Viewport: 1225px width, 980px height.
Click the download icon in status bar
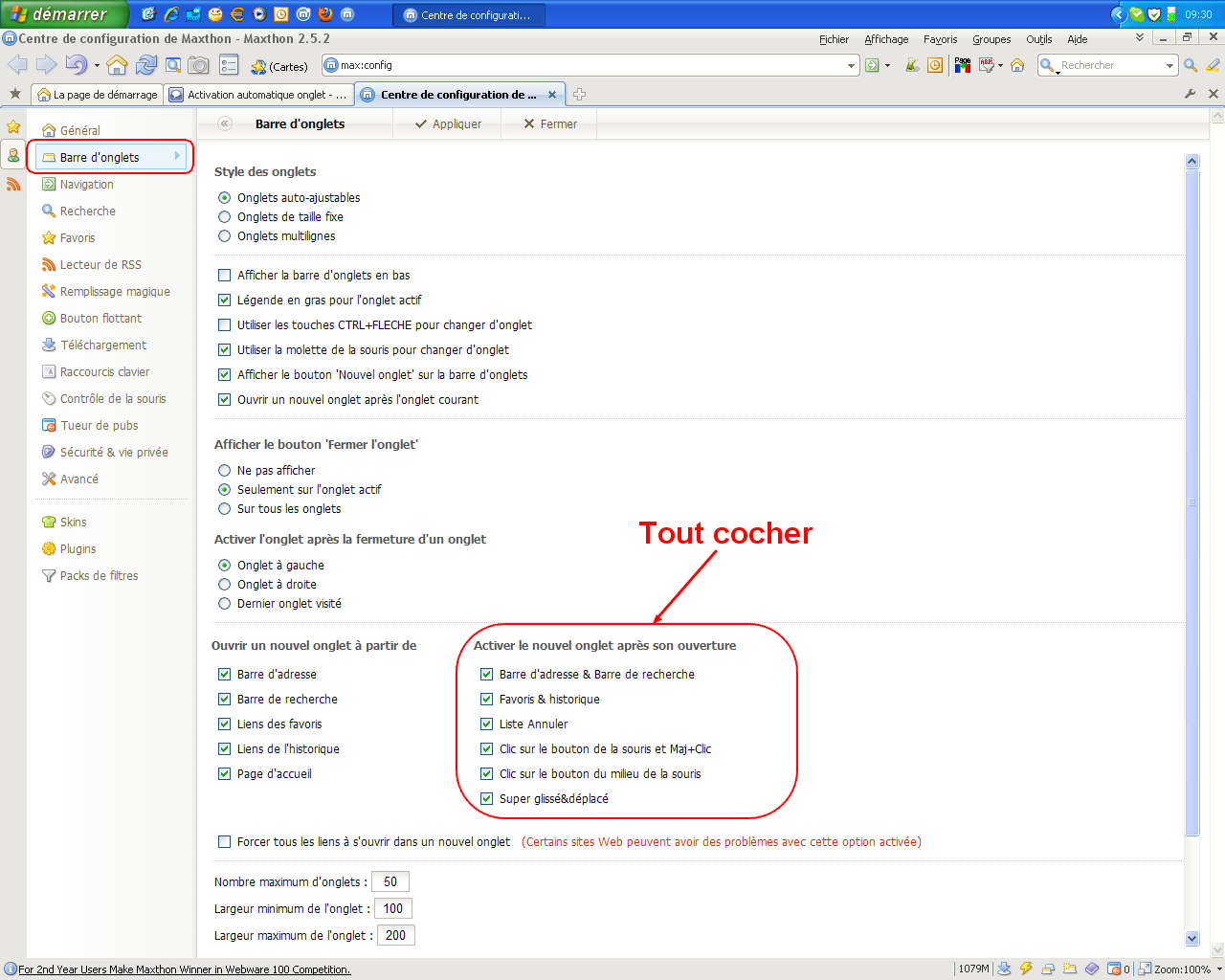[1004, 969]
